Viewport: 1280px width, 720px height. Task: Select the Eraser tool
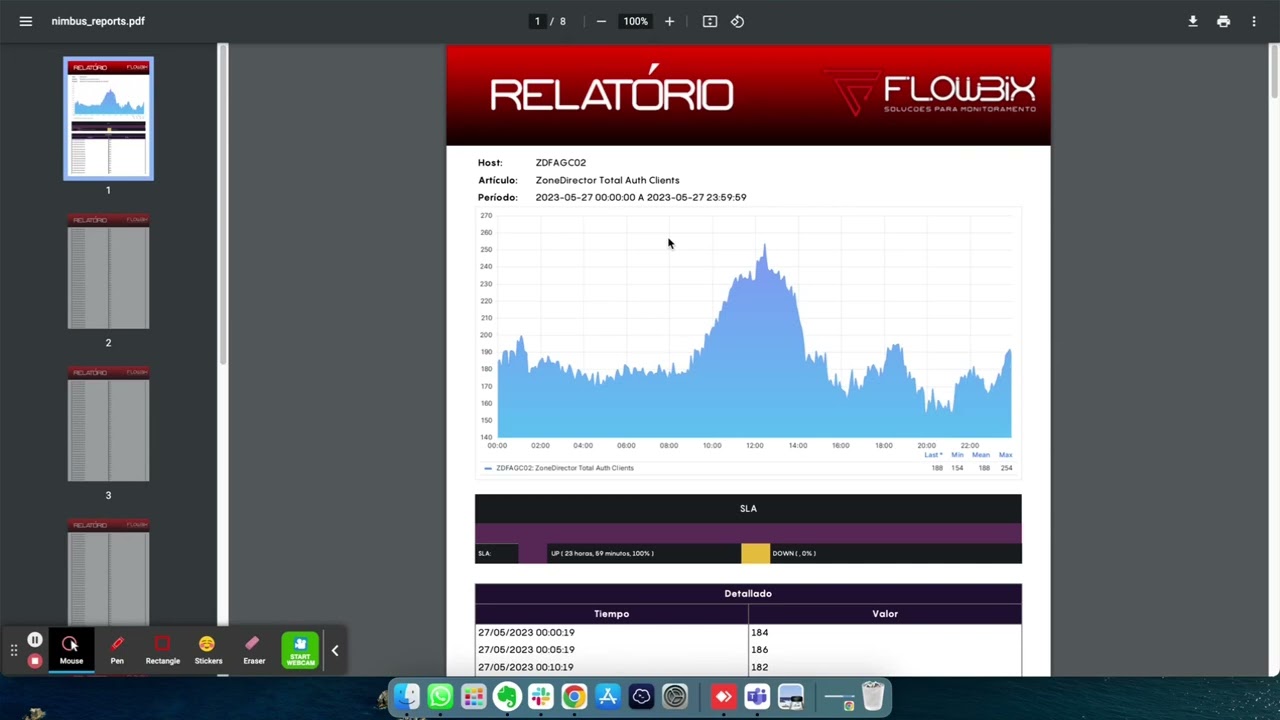point(254,650)
